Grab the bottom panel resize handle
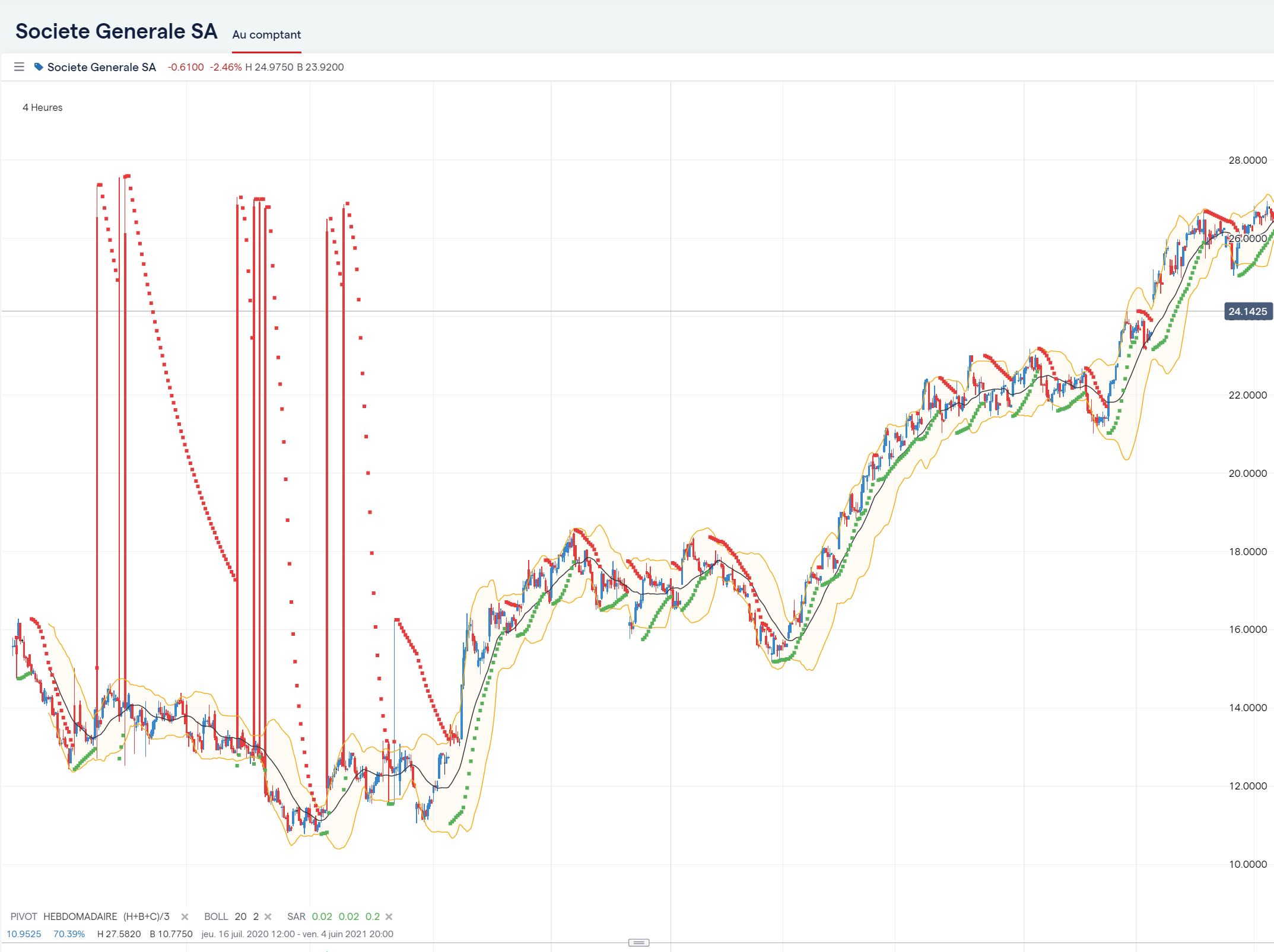 click(x=638, y=943)
